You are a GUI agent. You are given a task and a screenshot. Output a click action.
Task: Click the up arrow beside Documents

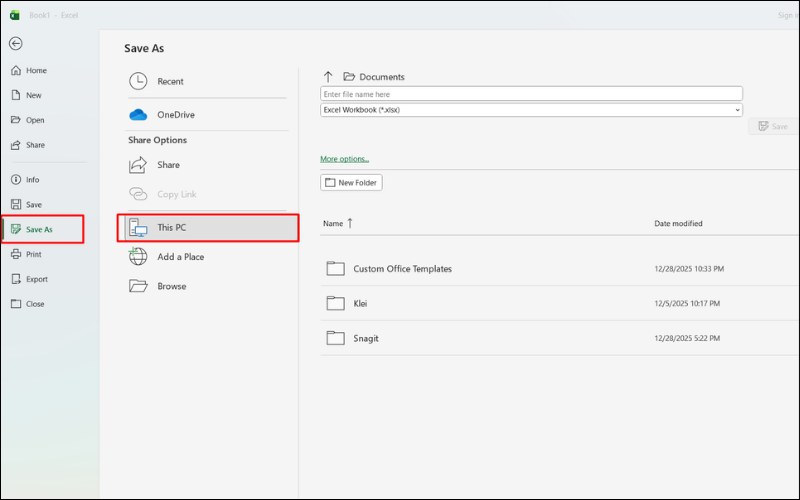coord(328,77)
